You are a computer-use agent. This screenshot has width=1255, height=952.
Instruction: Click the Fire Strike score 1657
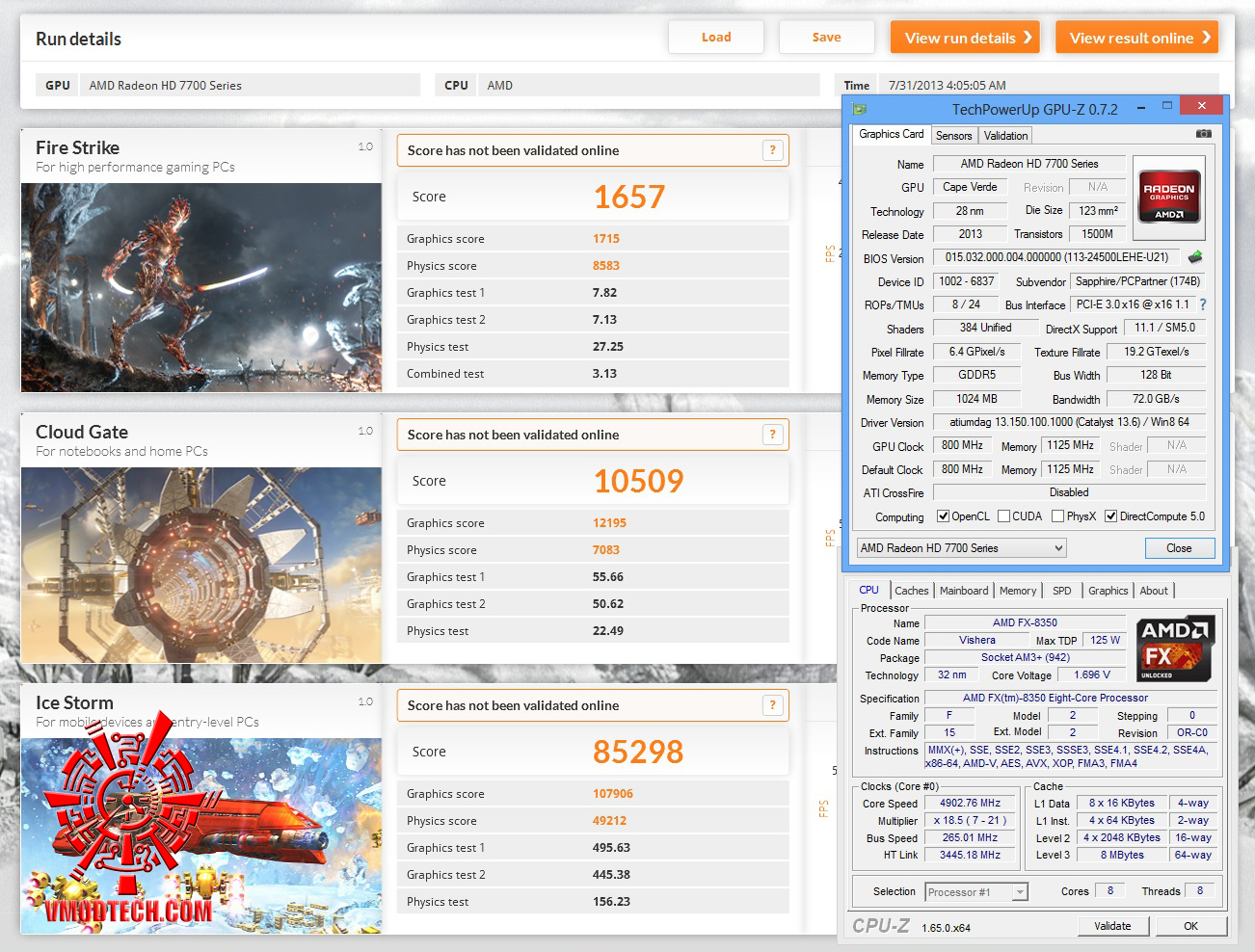pos(628,197)
